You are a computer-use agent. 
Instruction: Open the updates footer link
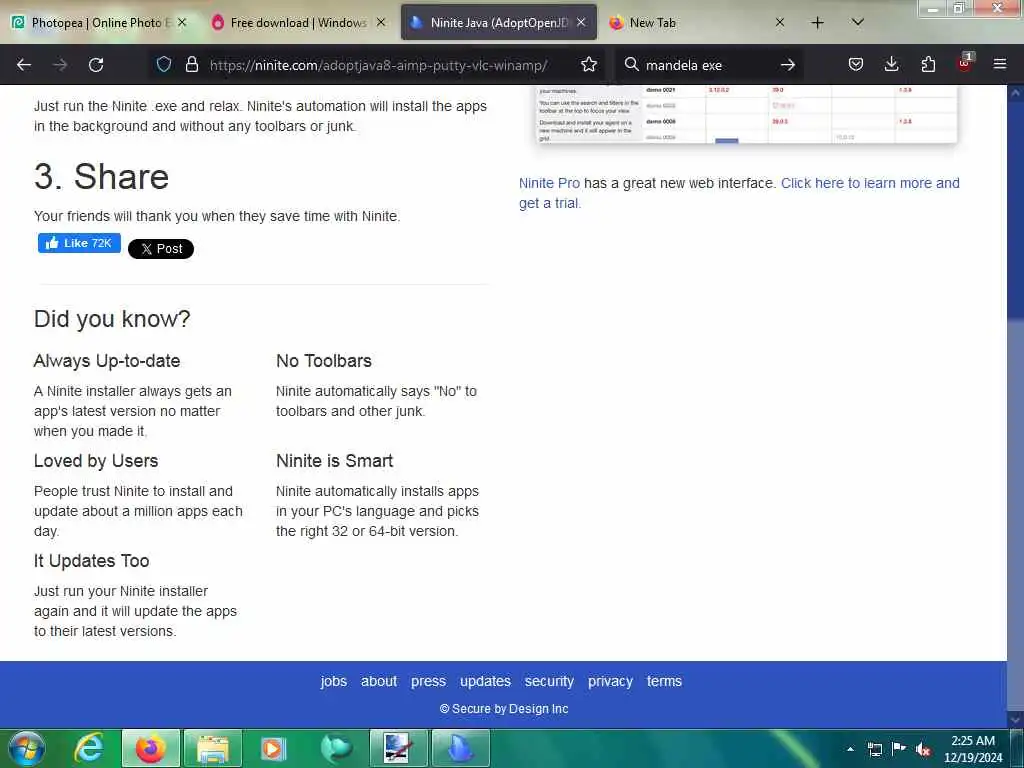485,681
